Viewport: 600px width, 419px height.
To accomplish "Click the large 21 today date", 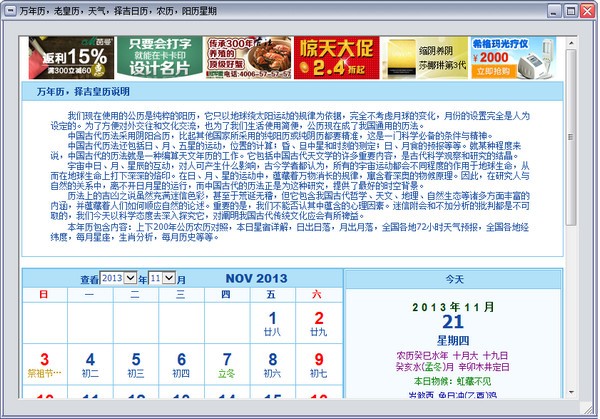I will (453, 322).
